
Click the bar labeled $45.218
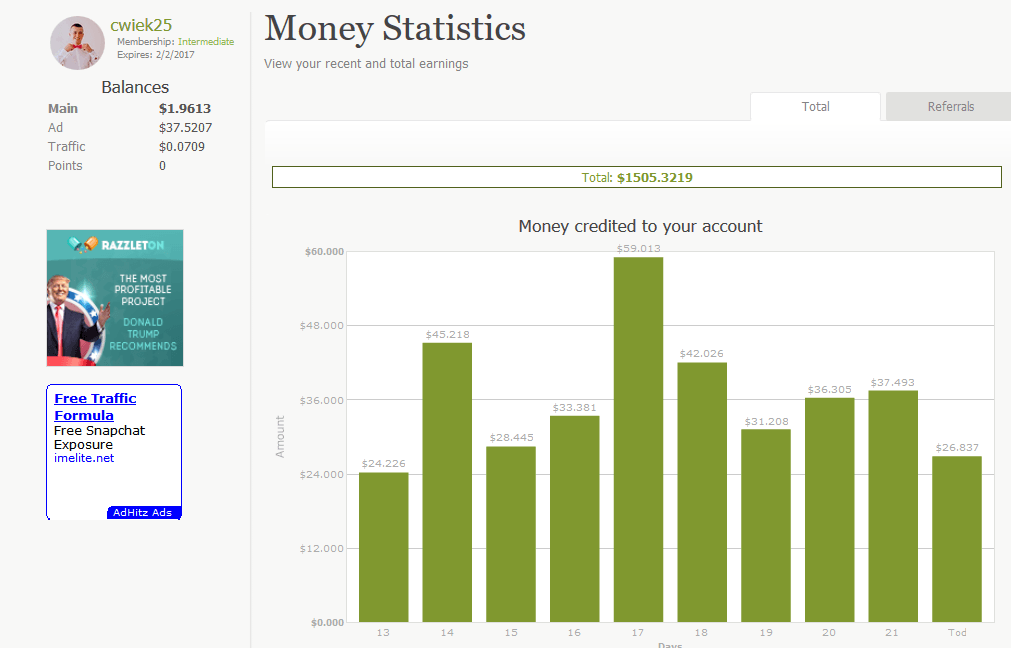point(447,482)
